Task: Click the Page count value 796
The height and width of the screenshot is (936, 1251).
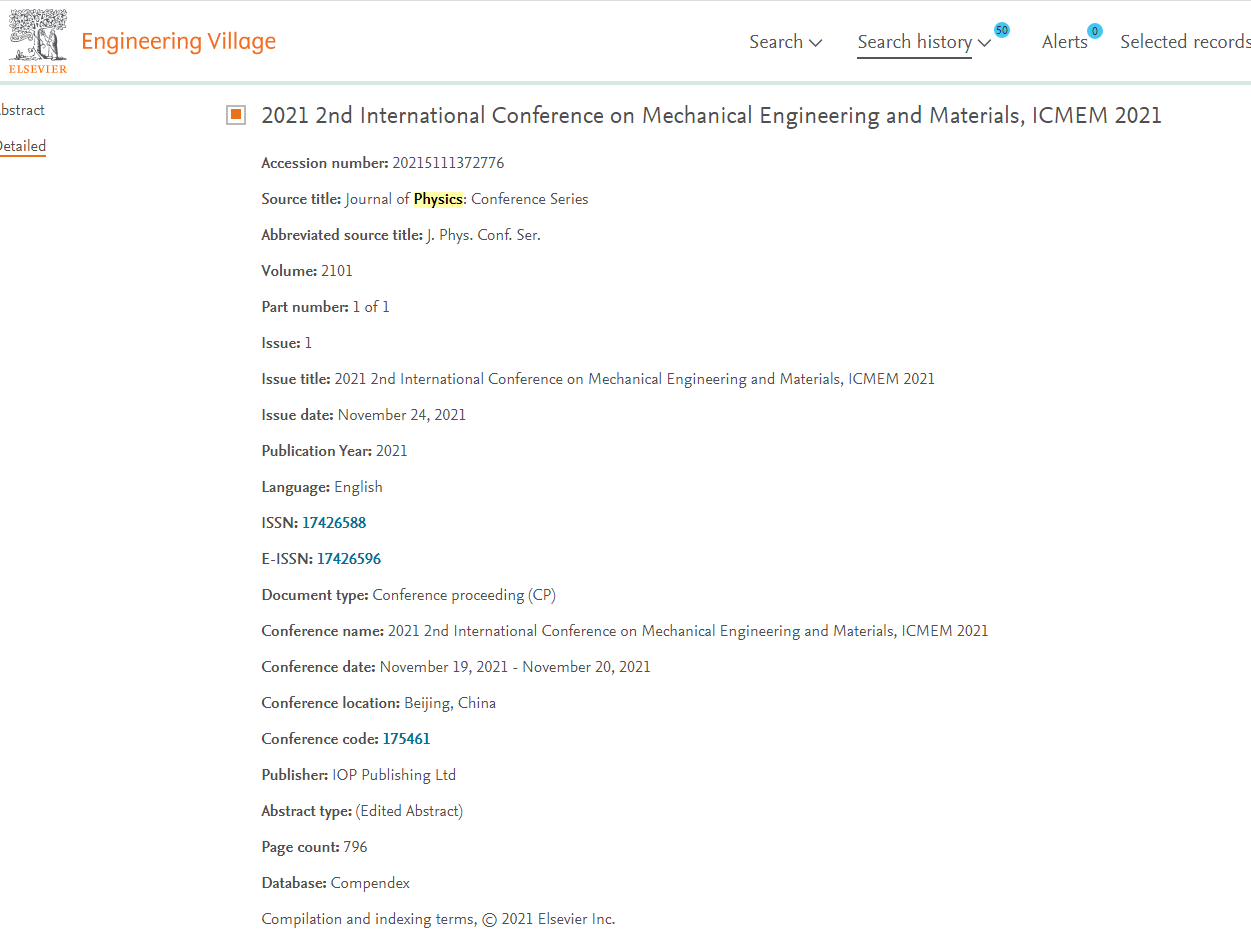Action: 355,847
